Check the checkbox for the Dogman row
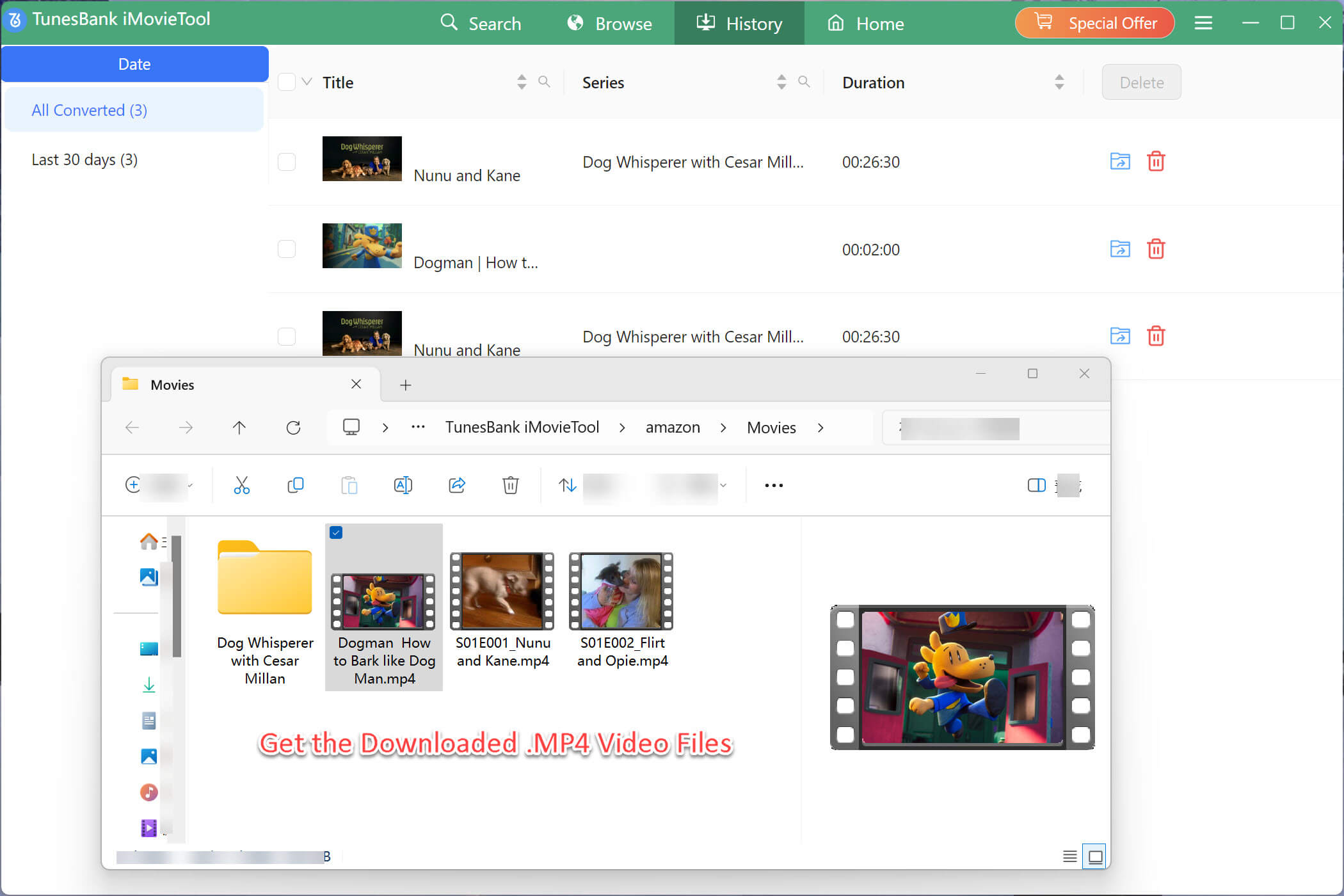 286,249
